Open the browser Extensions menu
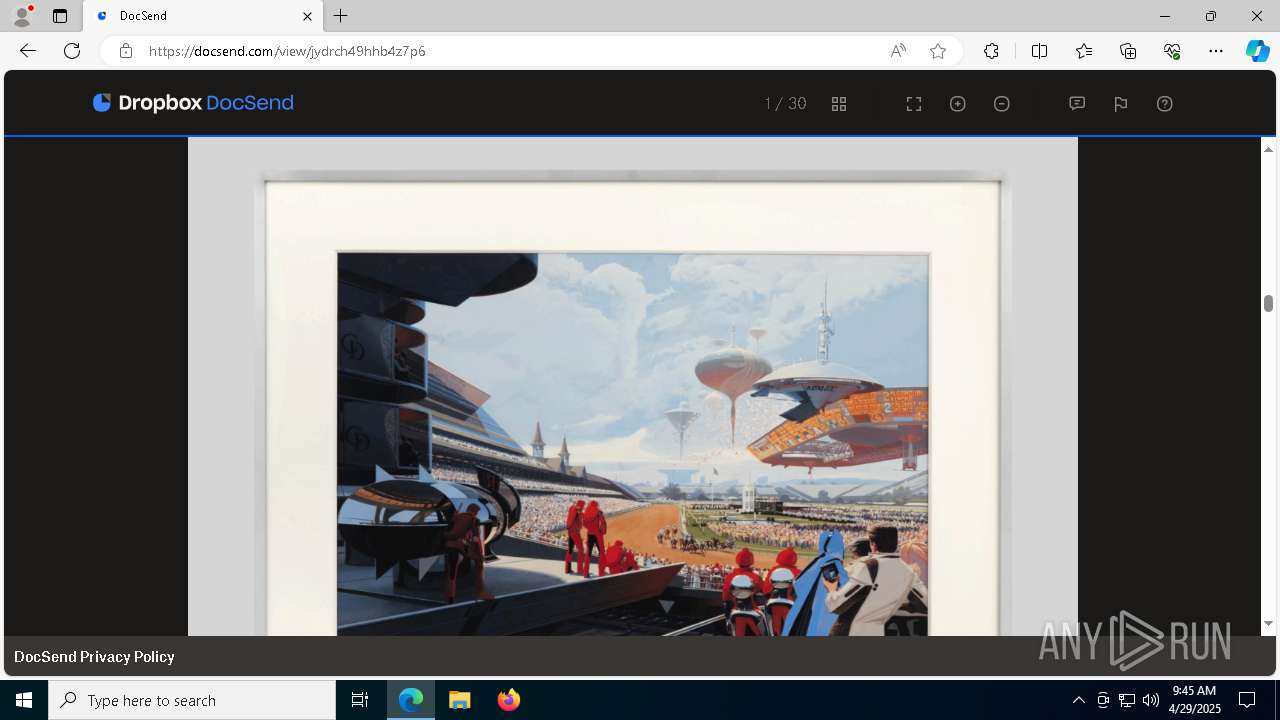The image size is (1280, 720). 991,51
